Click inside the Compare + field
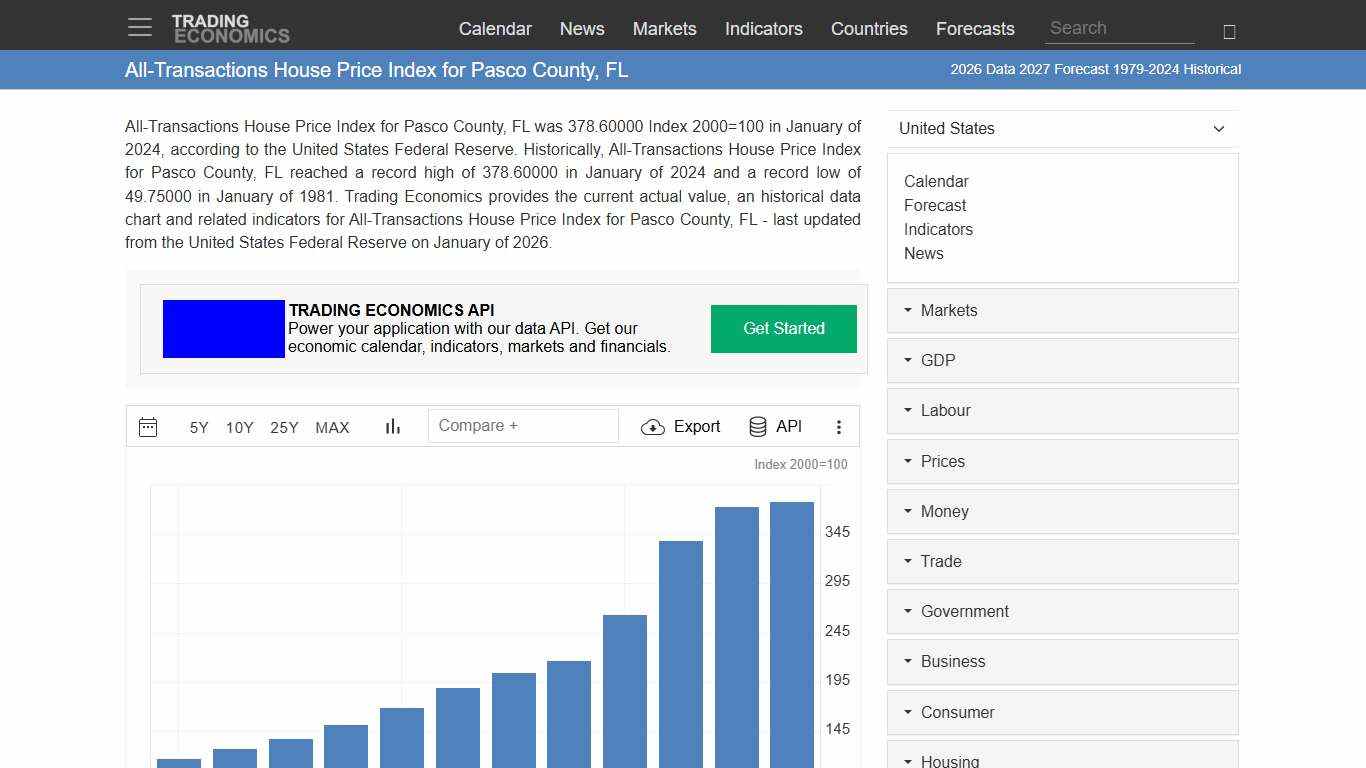The image size is (1366, 768). tap(522, 425)
